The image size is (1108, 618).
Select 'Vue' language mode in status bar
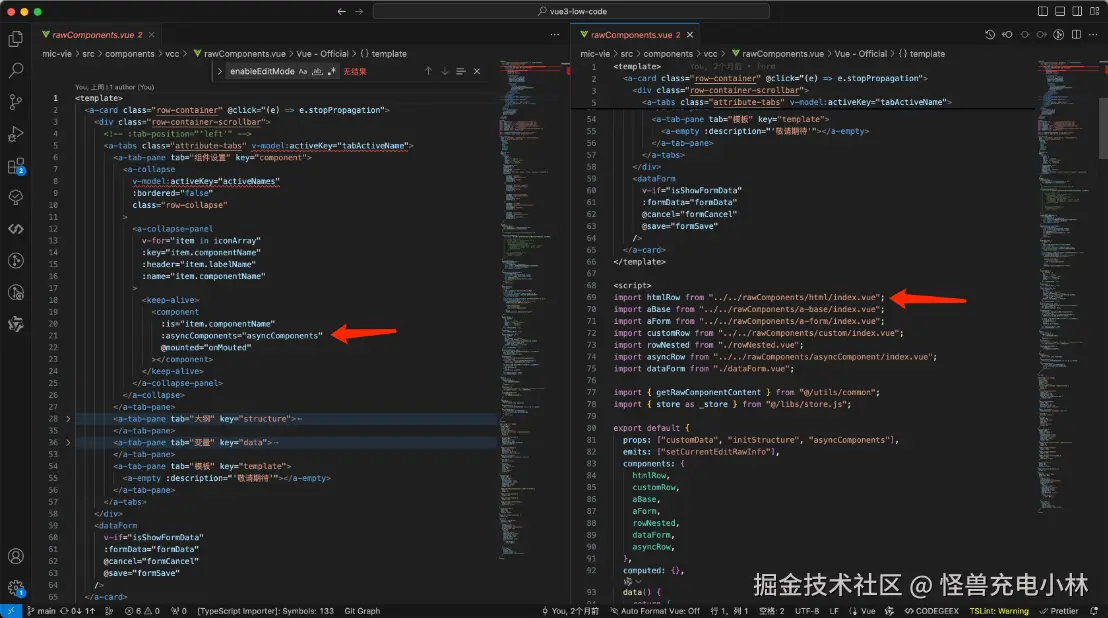(x=862, y=611)
